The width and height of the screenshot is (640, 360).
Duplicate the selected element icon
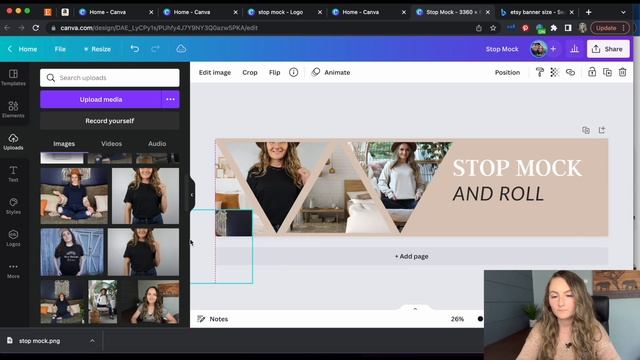pos(607,72)
